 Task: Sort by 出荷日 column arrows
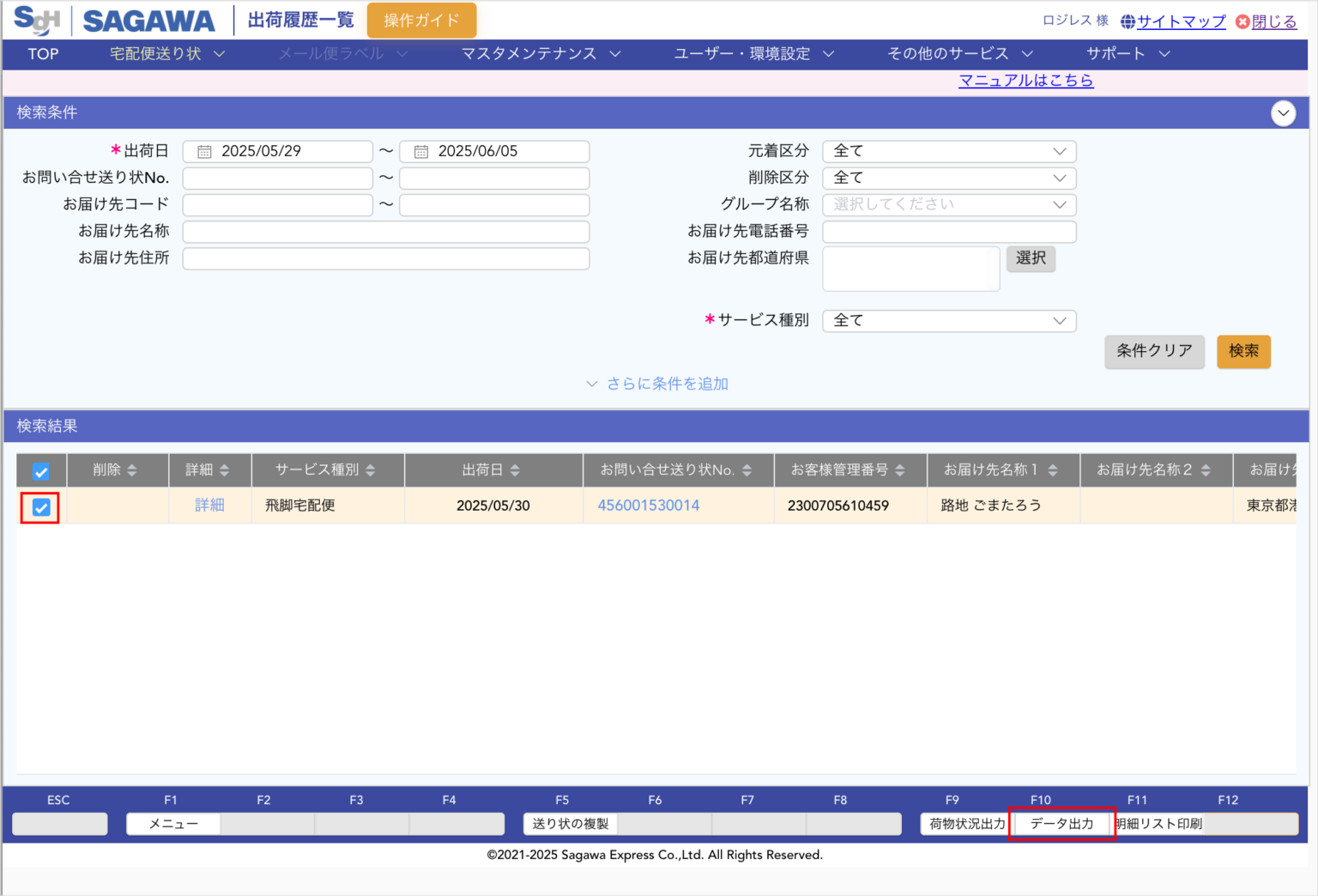[515, 470]
